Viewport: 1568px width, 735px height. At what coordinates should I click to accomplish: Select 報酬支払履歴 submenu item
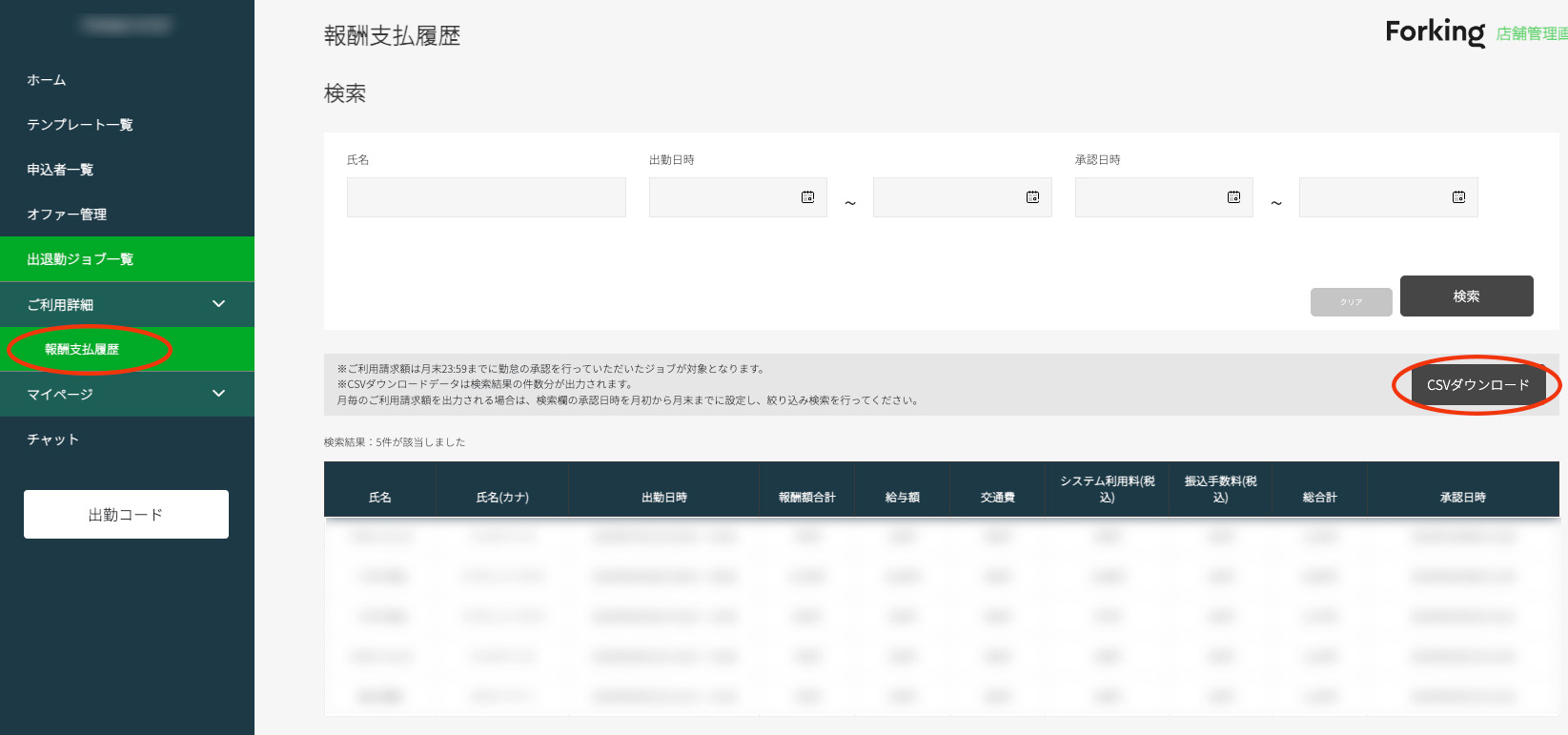[x=127, y=349]
